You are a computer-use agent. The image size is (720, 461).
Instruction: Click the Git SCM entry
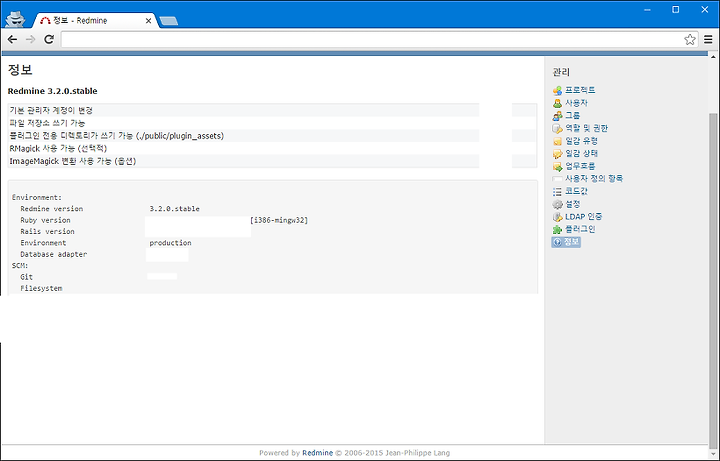[x=27, y=277]
